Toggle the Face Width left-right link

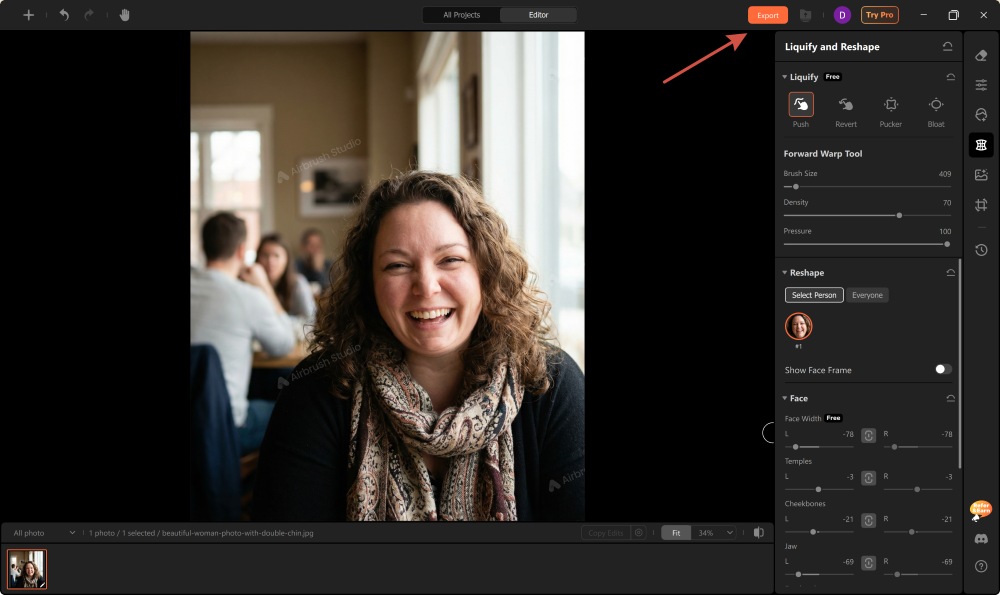(869, 435)
